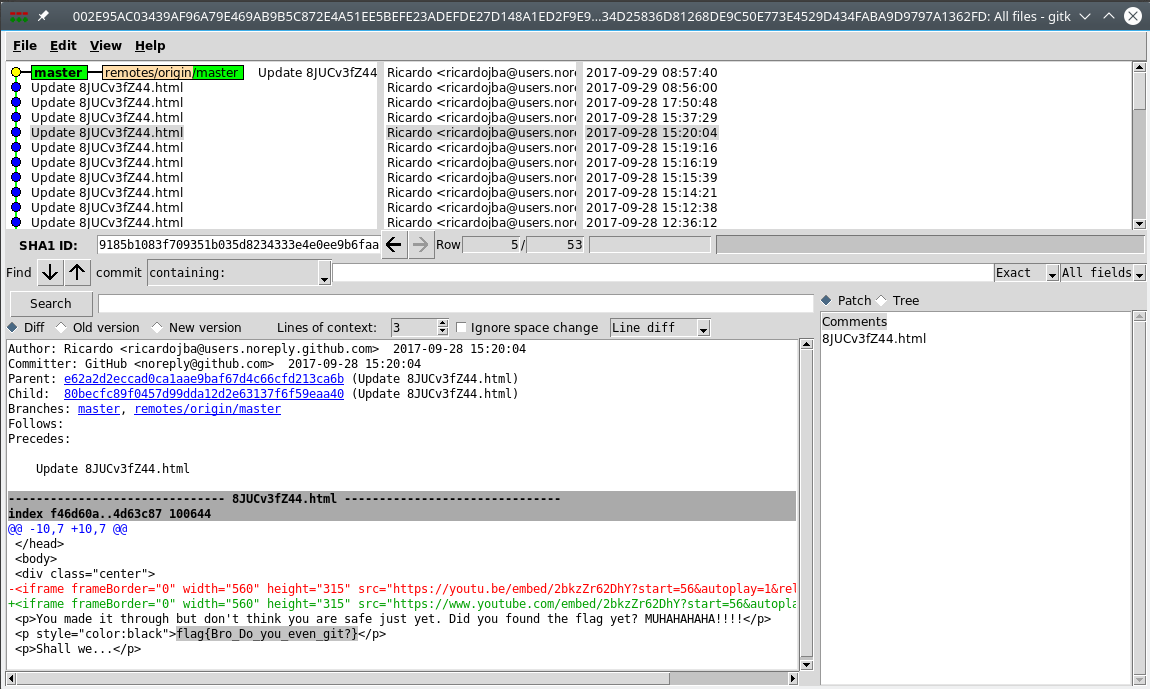Click the back arrow next to SHA1 ID
This screenshot has width=1150, height=689.
pyautogui.click(x=395, y=245)
